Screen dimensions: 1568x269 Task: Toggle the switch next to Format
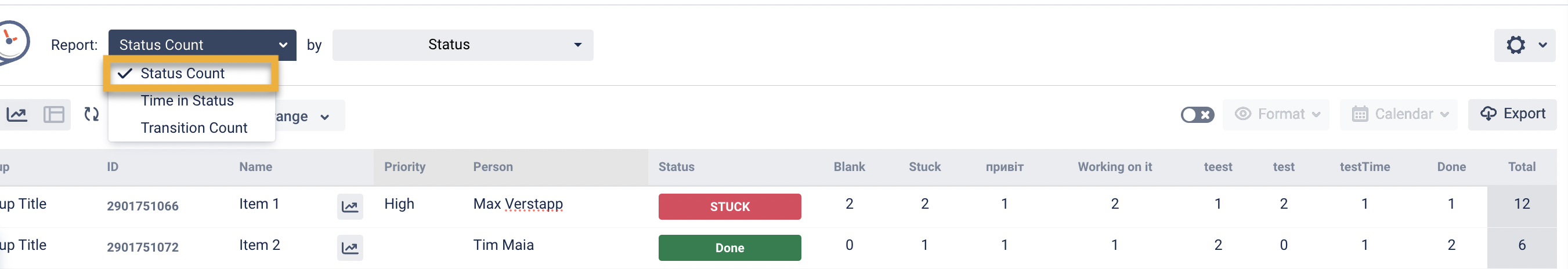click(1197, 114)
